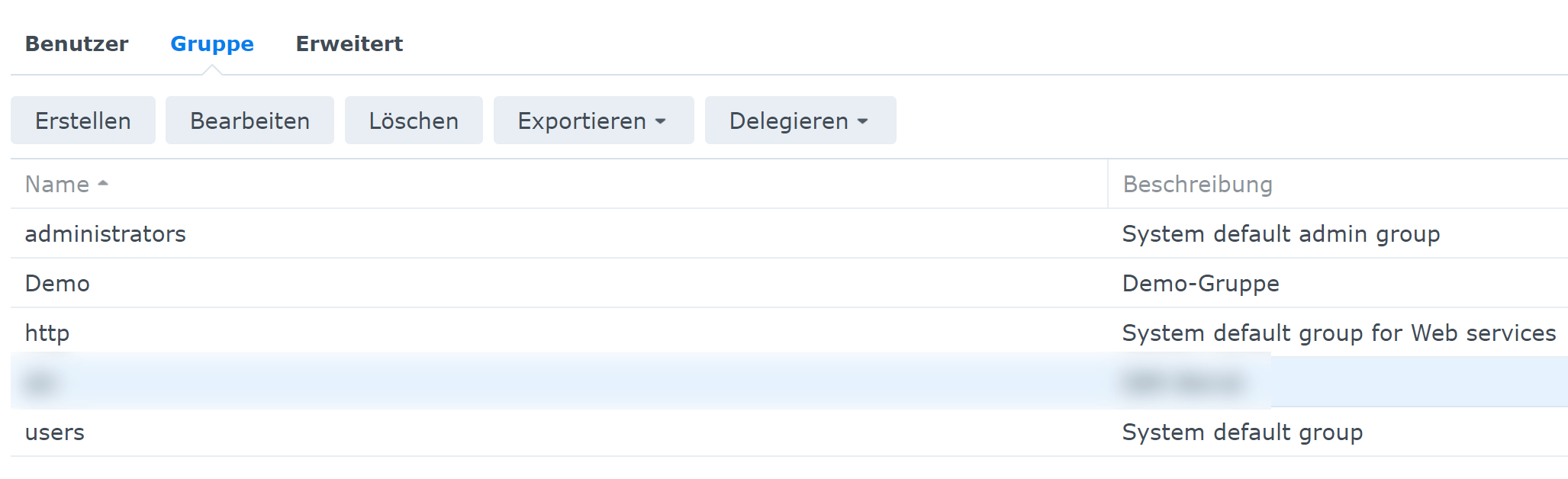Click the System default admin group description
This screenshot has width=1568, height=479.
[x=1280, y=234]
